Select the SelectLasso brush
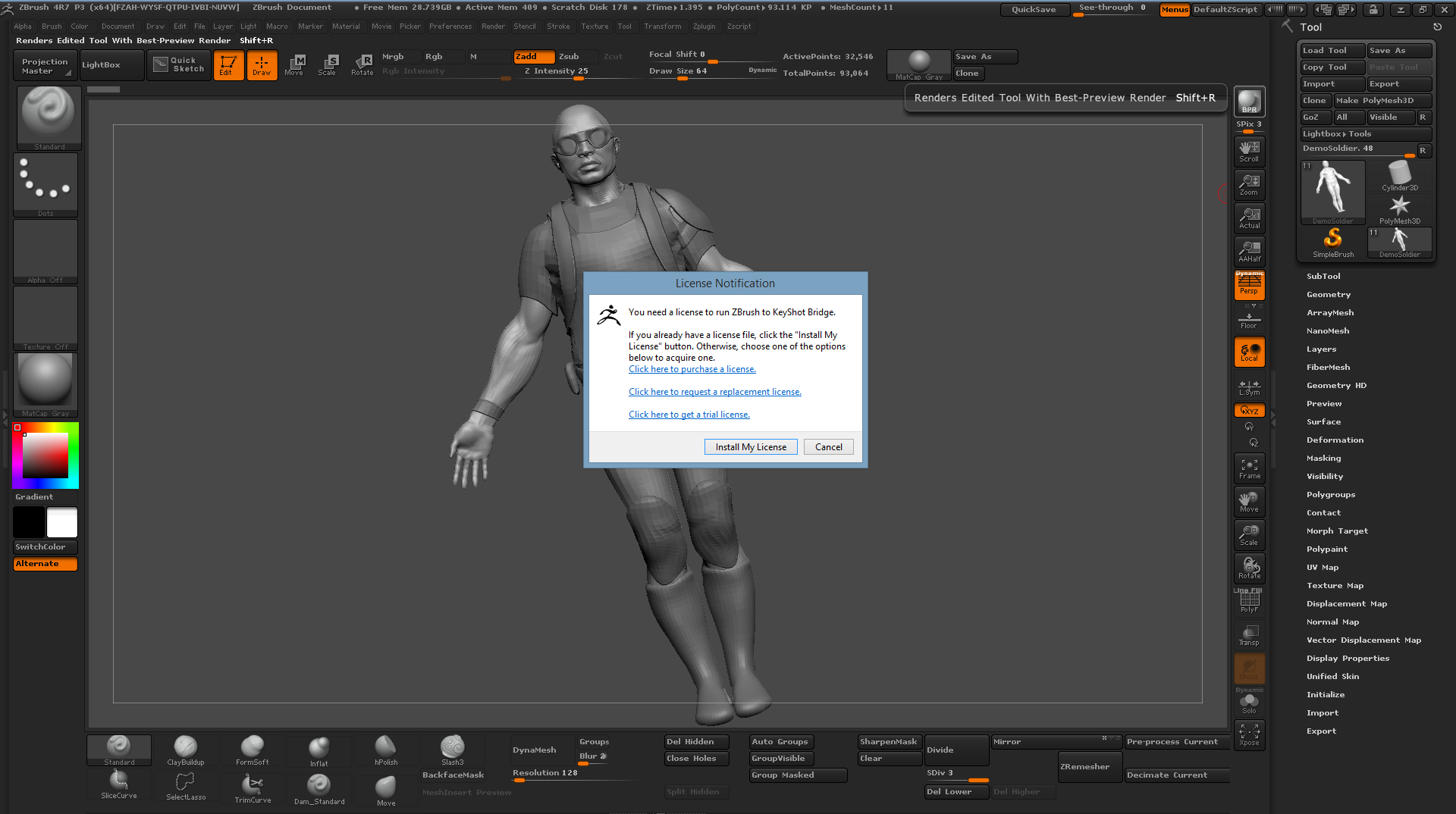This screenshot has width=1456, height=814. pos(186,786)
